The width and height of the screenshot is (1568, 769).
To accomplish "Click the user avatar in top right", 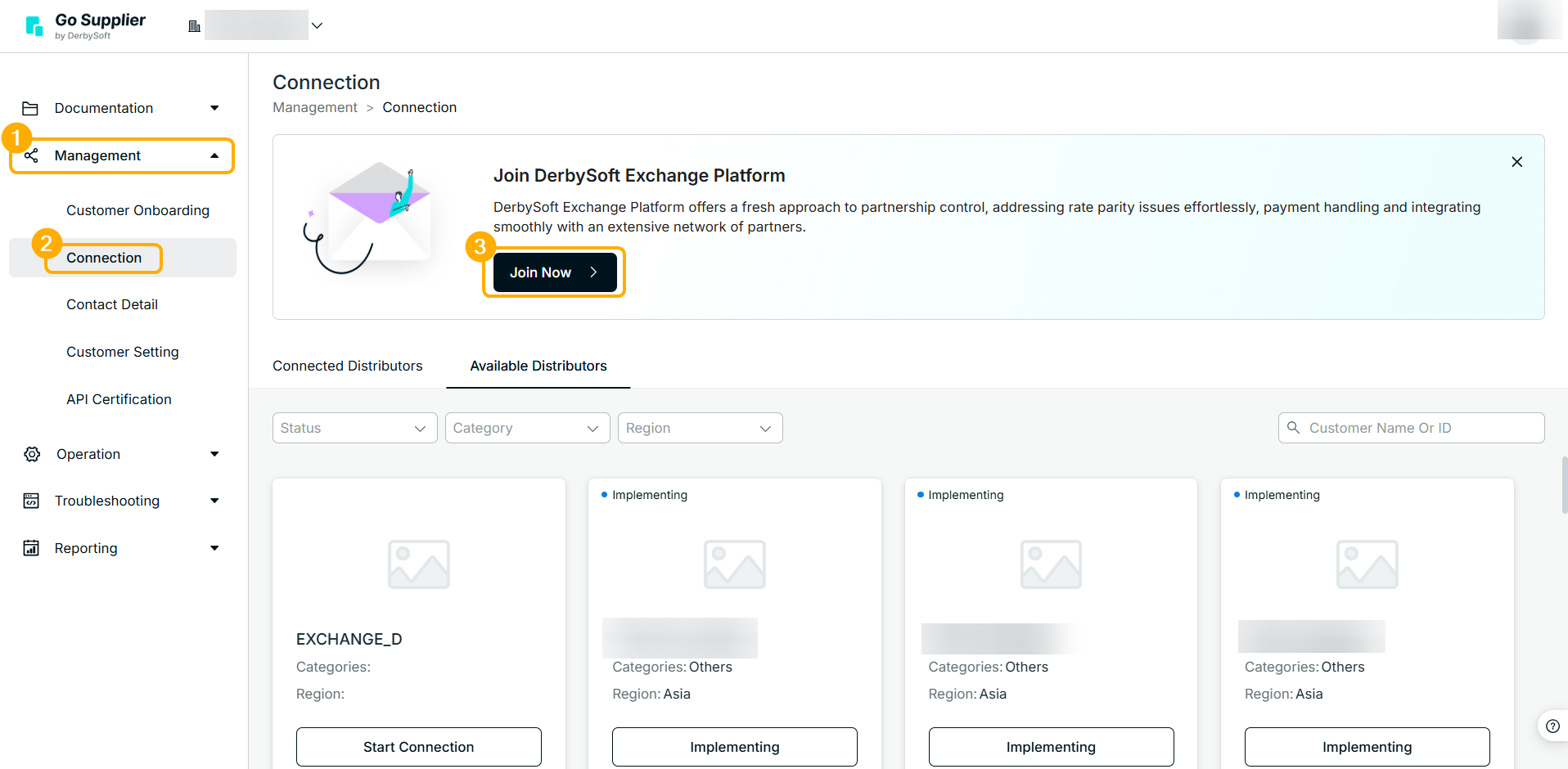I will pos(1525,23).
